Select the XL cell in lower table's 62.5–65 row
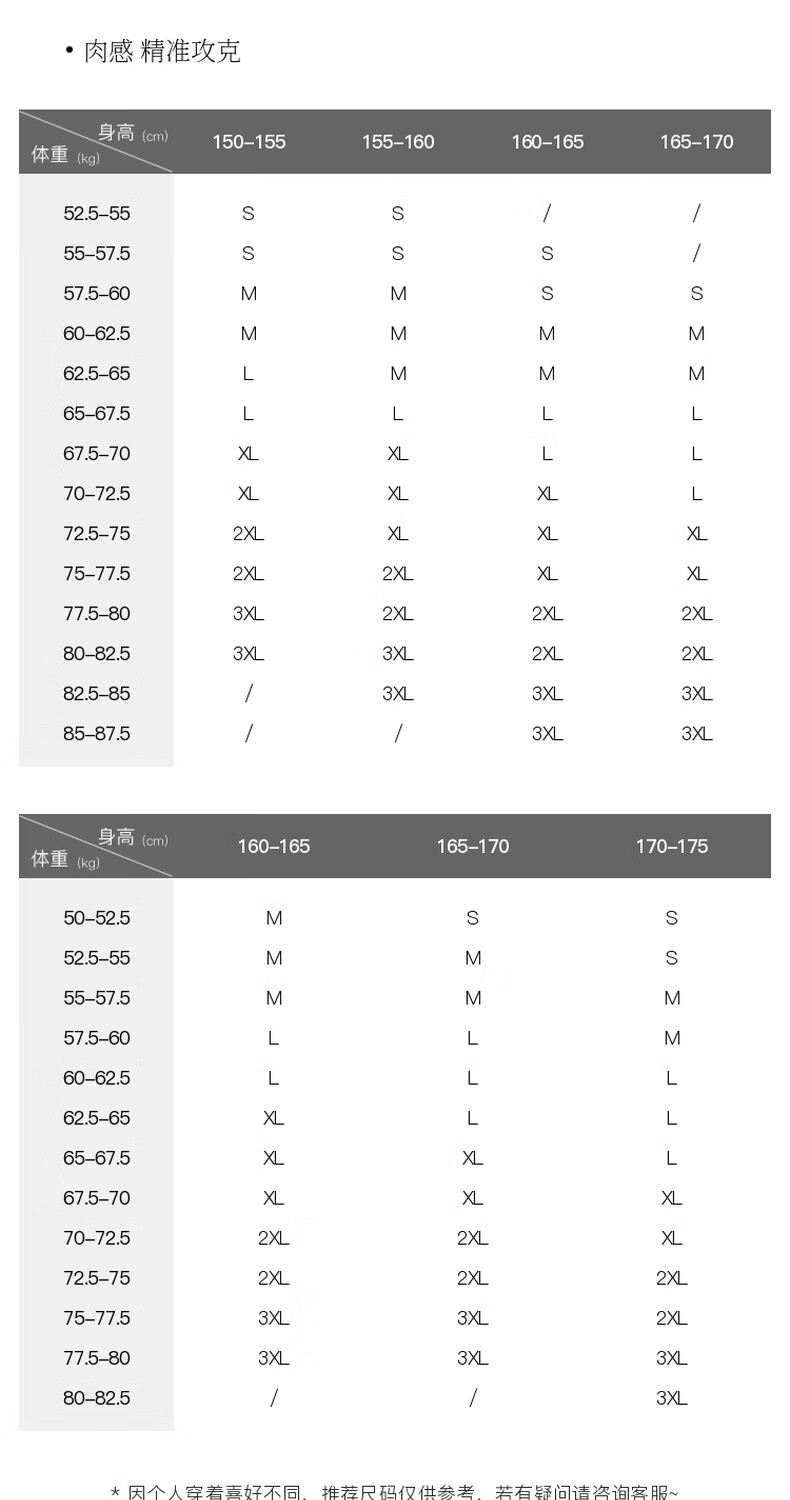Viewport: 790px width, 1500px height. [x=273, y=1118]
